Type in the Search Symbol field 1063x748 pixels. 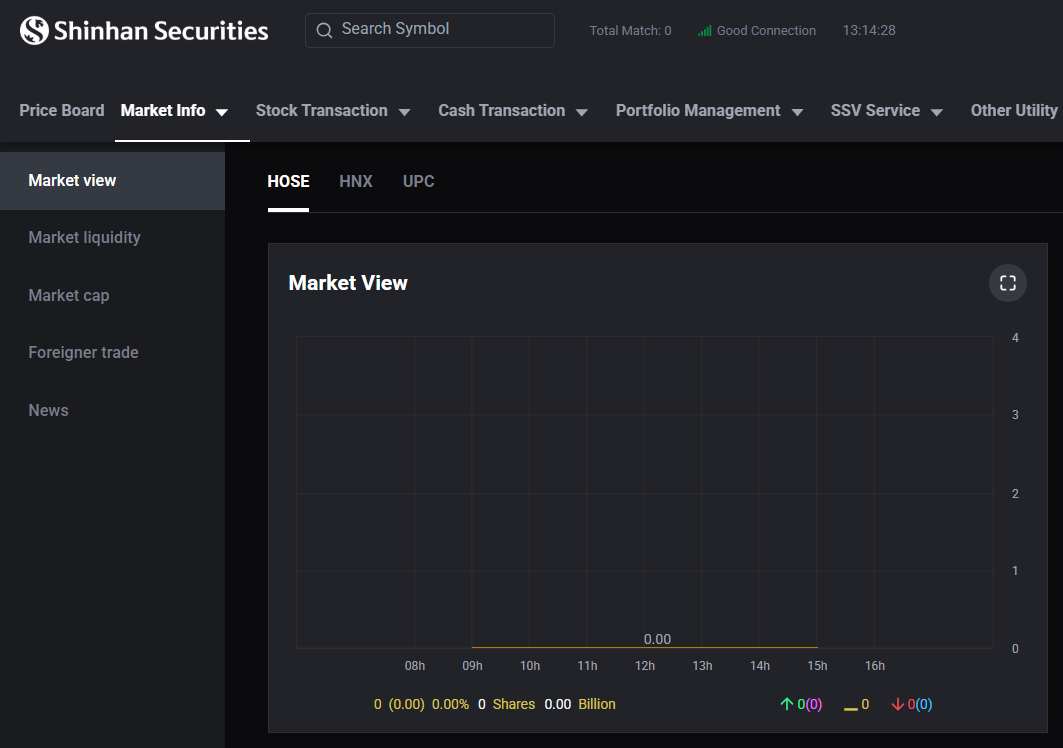(440, 30)
